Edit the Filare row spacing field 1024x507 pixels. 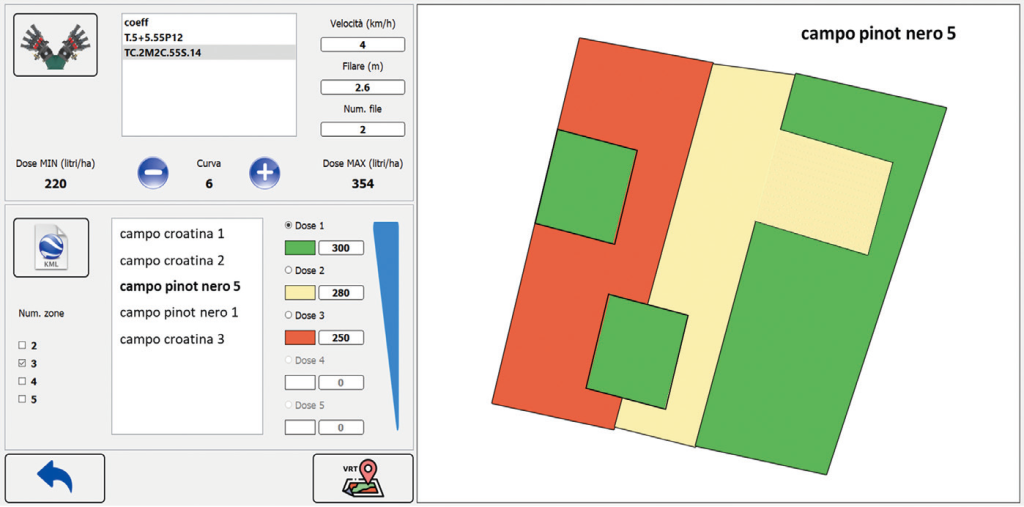(x=362, y=87)
